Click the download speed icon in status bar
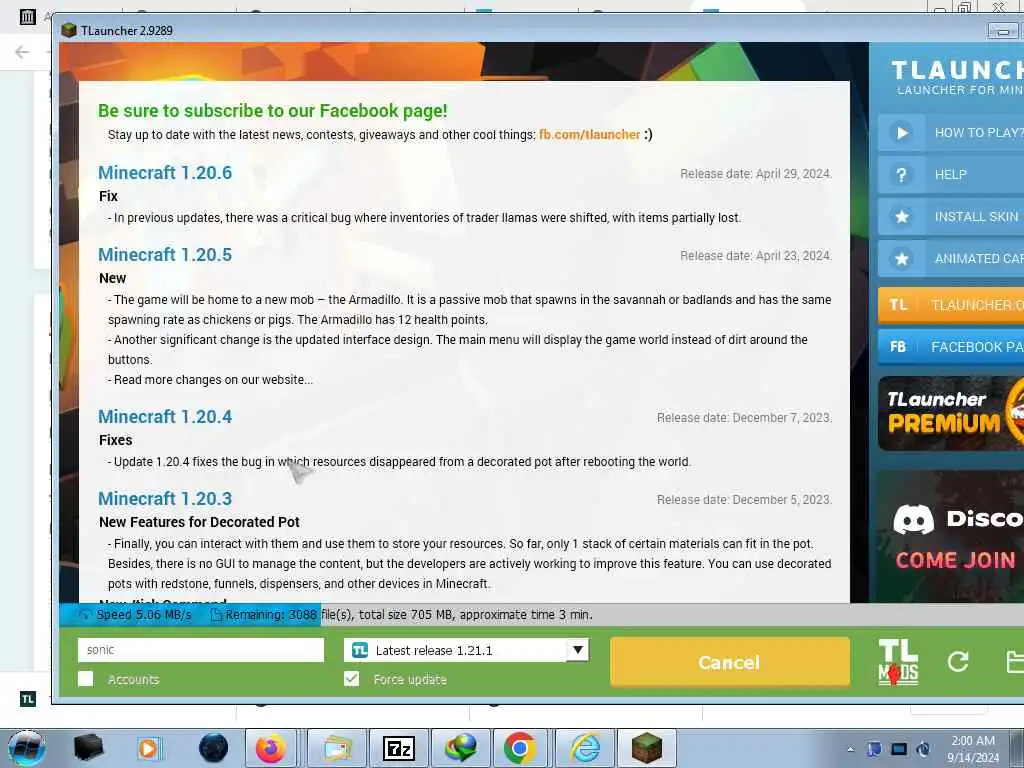Image resolution: width=1024 pixels, height=768 pixels. click(x=84, y=615)
